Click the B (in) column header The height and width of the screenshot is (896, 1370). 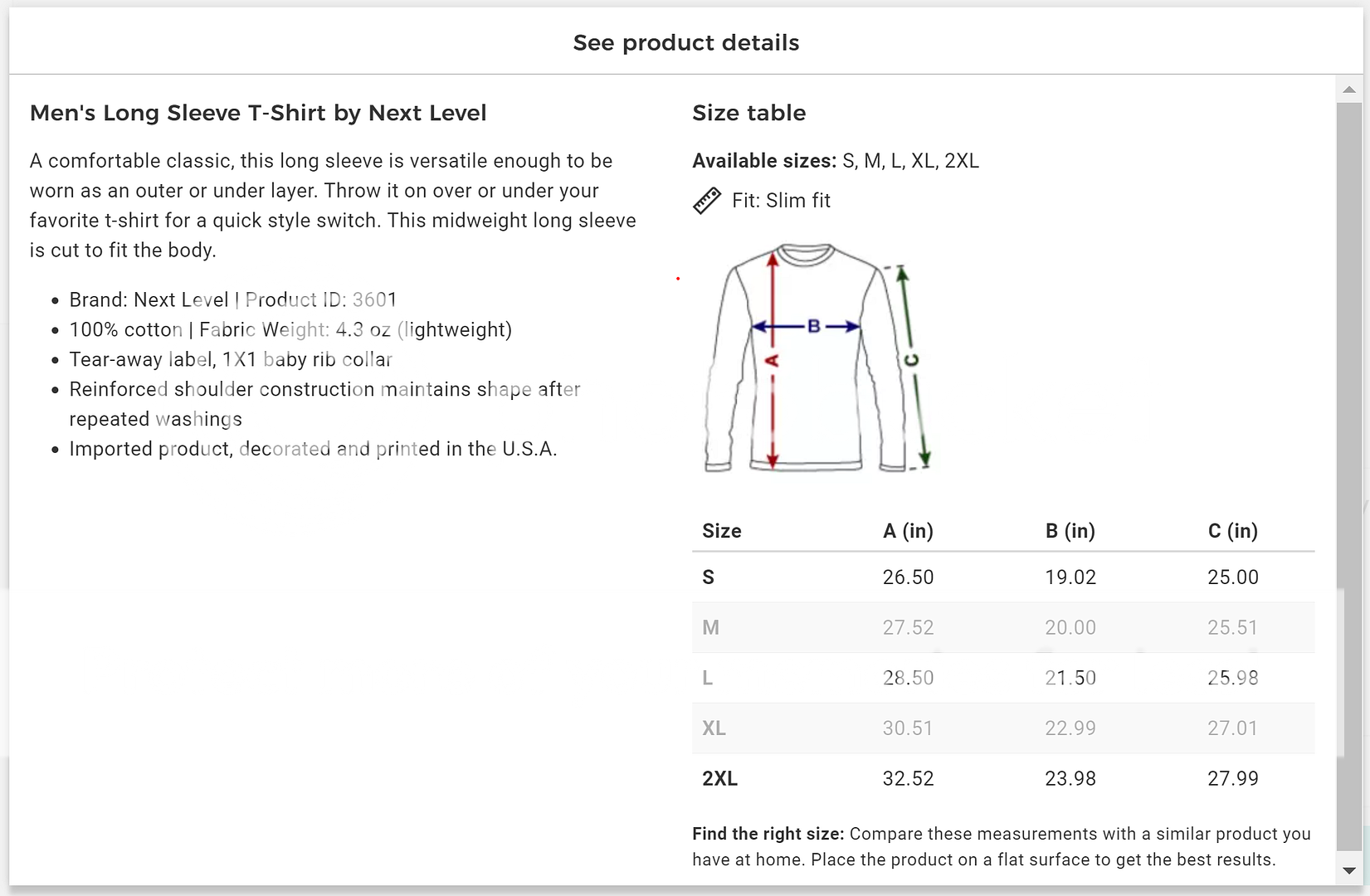click(x=1070, y=531)
